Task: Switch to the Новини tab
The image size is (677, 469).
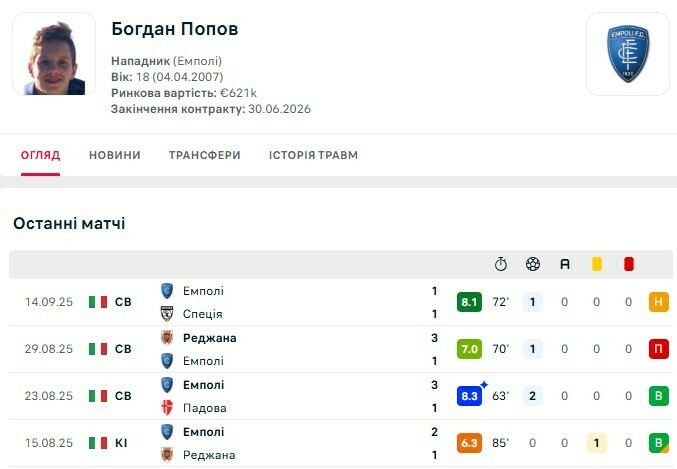Action: (x=115, y=155)
